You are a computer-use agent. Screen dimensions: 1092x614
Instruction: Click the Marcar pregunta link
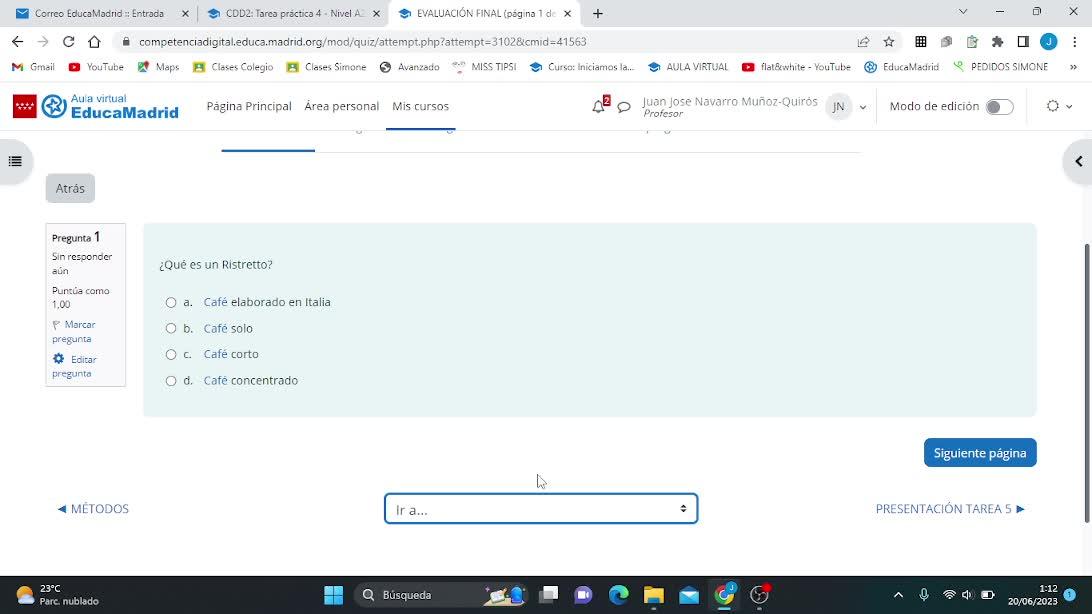(74, 332)
